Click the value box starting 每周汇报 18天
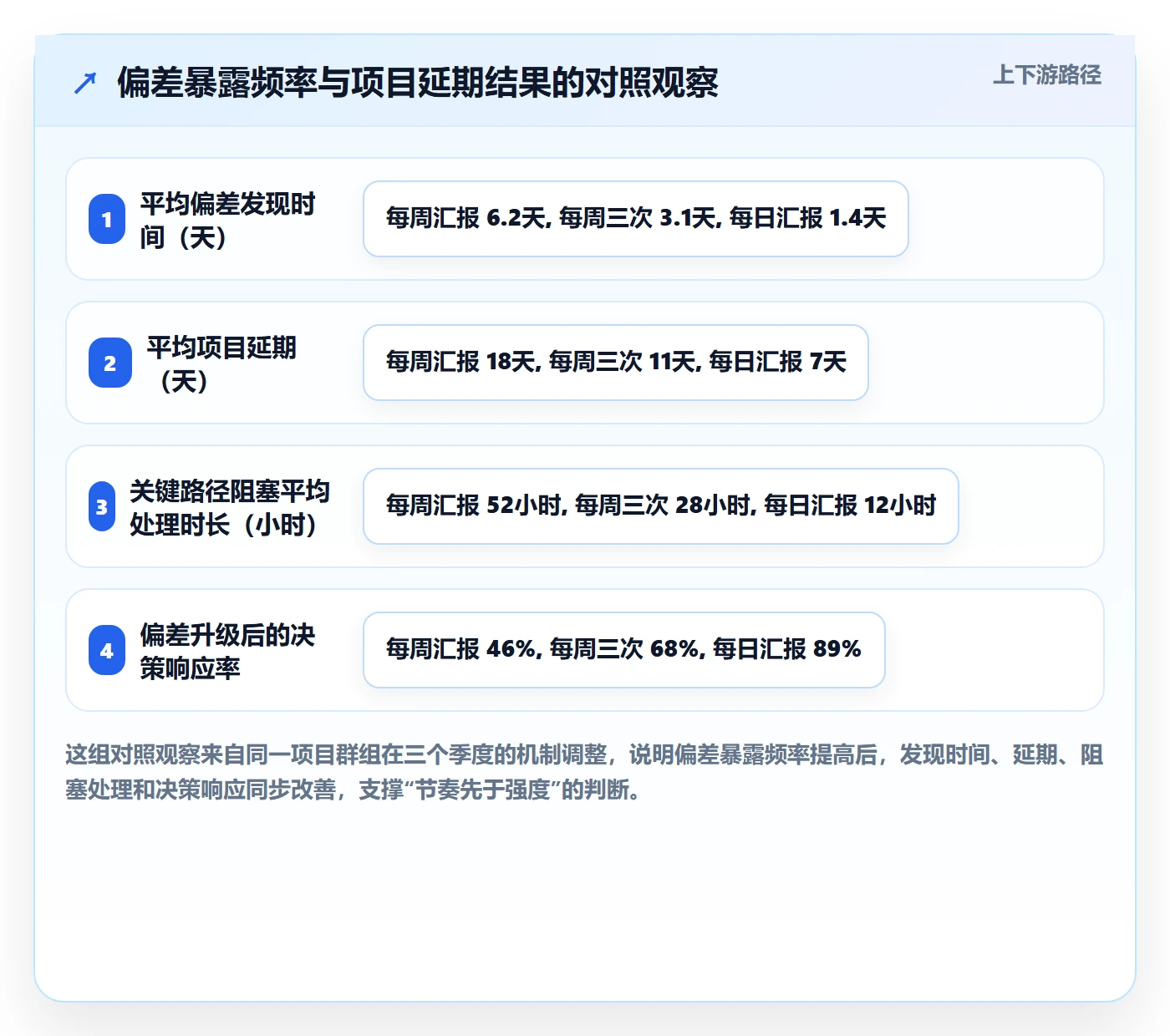Screen dimensions: 1170x1036 click(x=616, y=363)
